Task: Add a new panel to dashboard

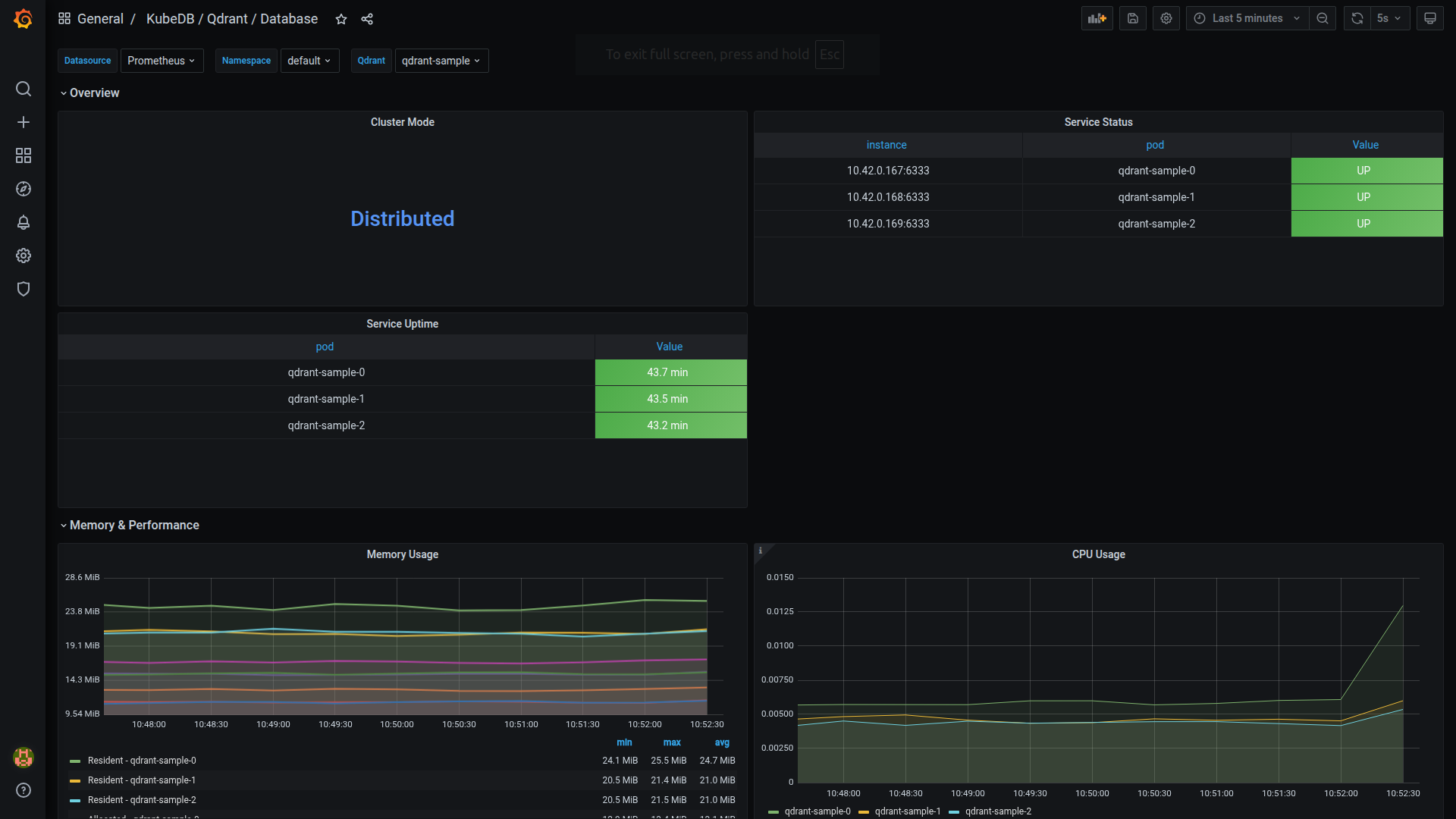Action: tap(1097, 18)
